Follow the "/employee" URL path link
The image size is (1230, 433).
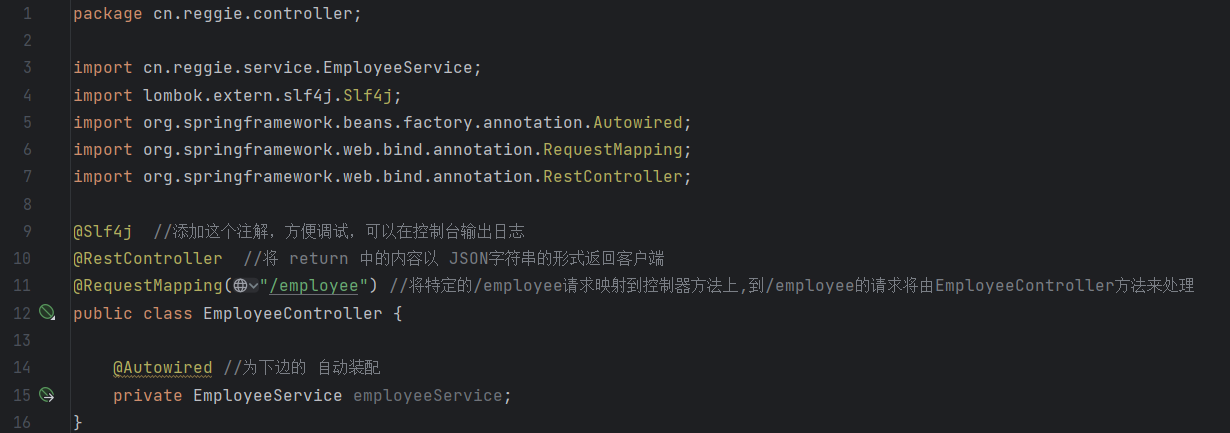pos(314,286)
